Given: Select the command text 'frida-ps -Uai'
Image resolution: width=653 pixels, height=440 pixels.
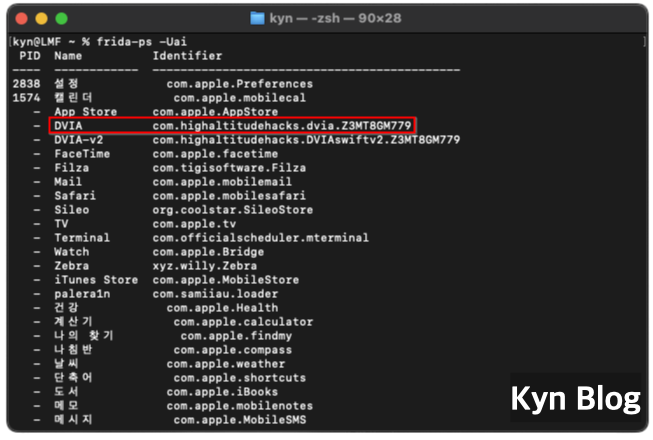Looking at the screenshot, I should [x=142, y=42].
